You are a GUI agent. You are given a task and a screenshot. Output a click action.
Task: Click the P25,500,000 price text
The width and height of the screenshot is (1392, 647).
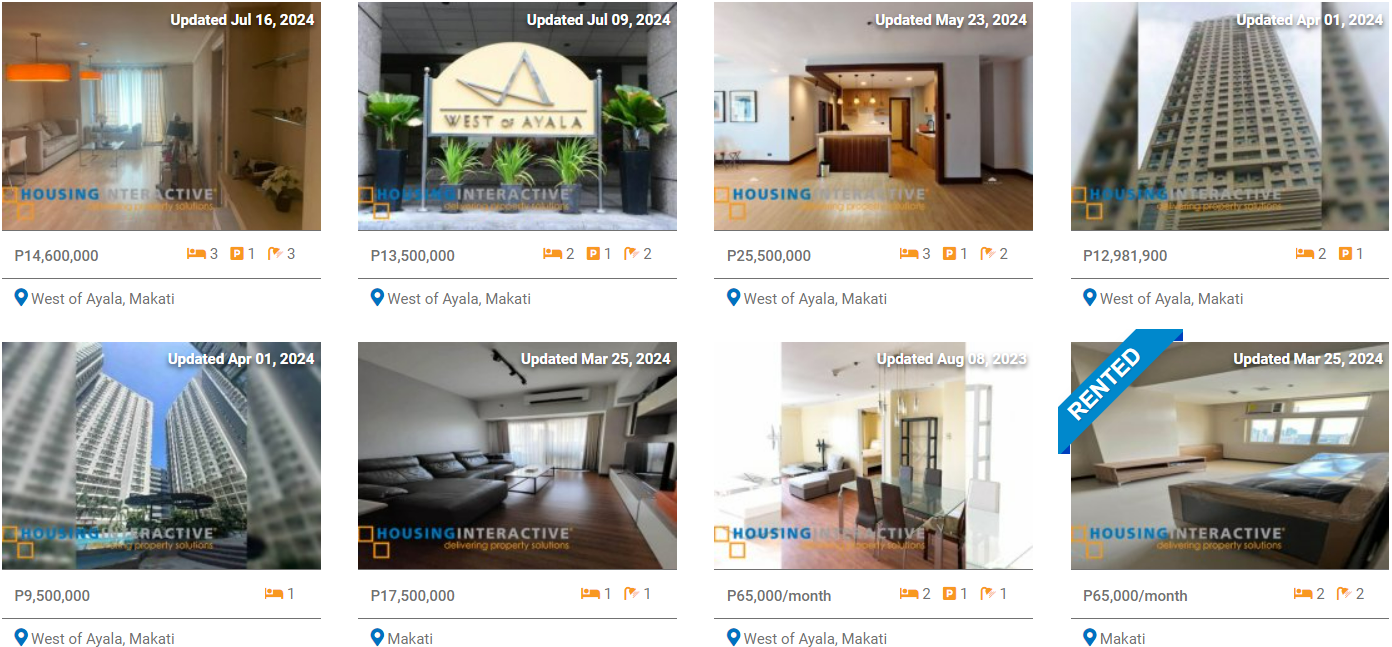(x=769, y=255)
